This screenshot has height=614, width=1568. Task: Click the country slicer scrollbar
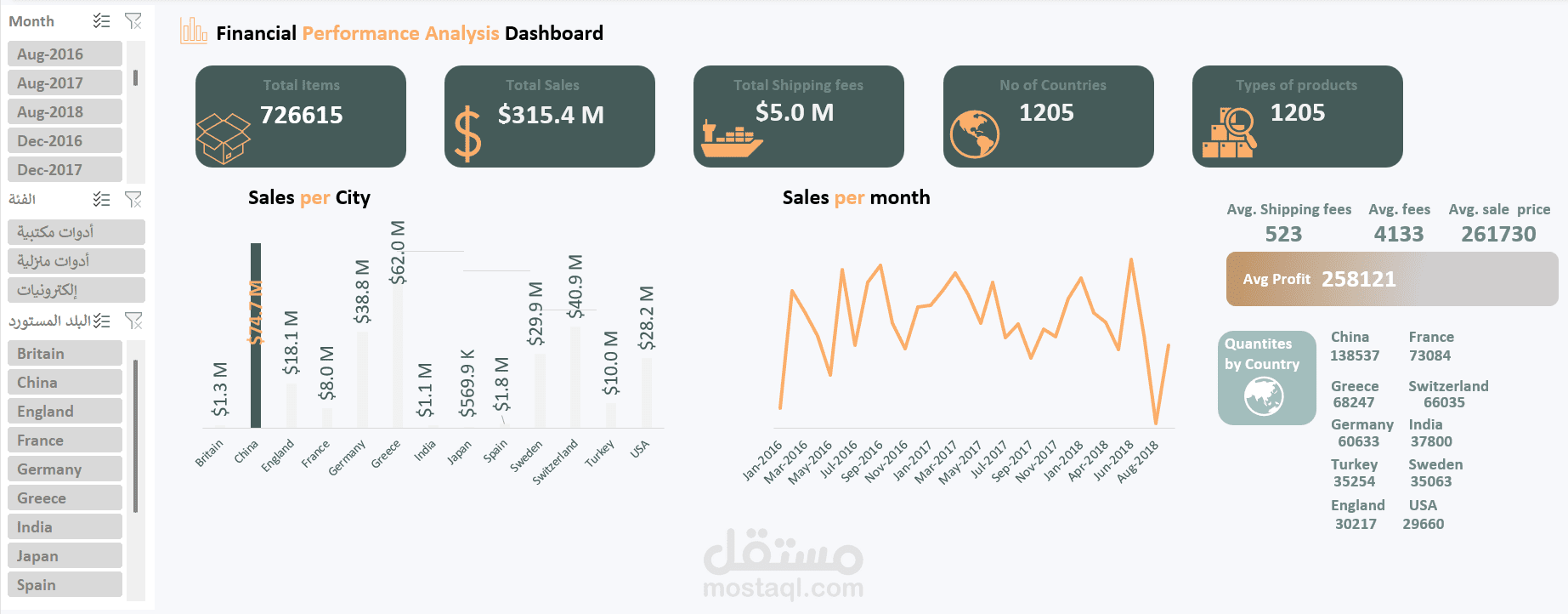click(x=136, y=435)
